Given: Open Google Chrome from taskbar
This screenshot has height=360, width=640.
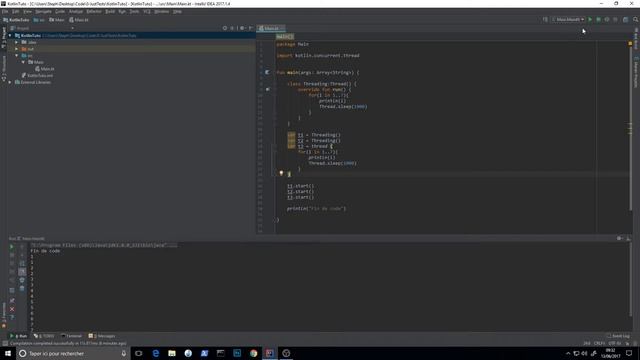Looking at the screenshot, I should click(x=253, y=353).
